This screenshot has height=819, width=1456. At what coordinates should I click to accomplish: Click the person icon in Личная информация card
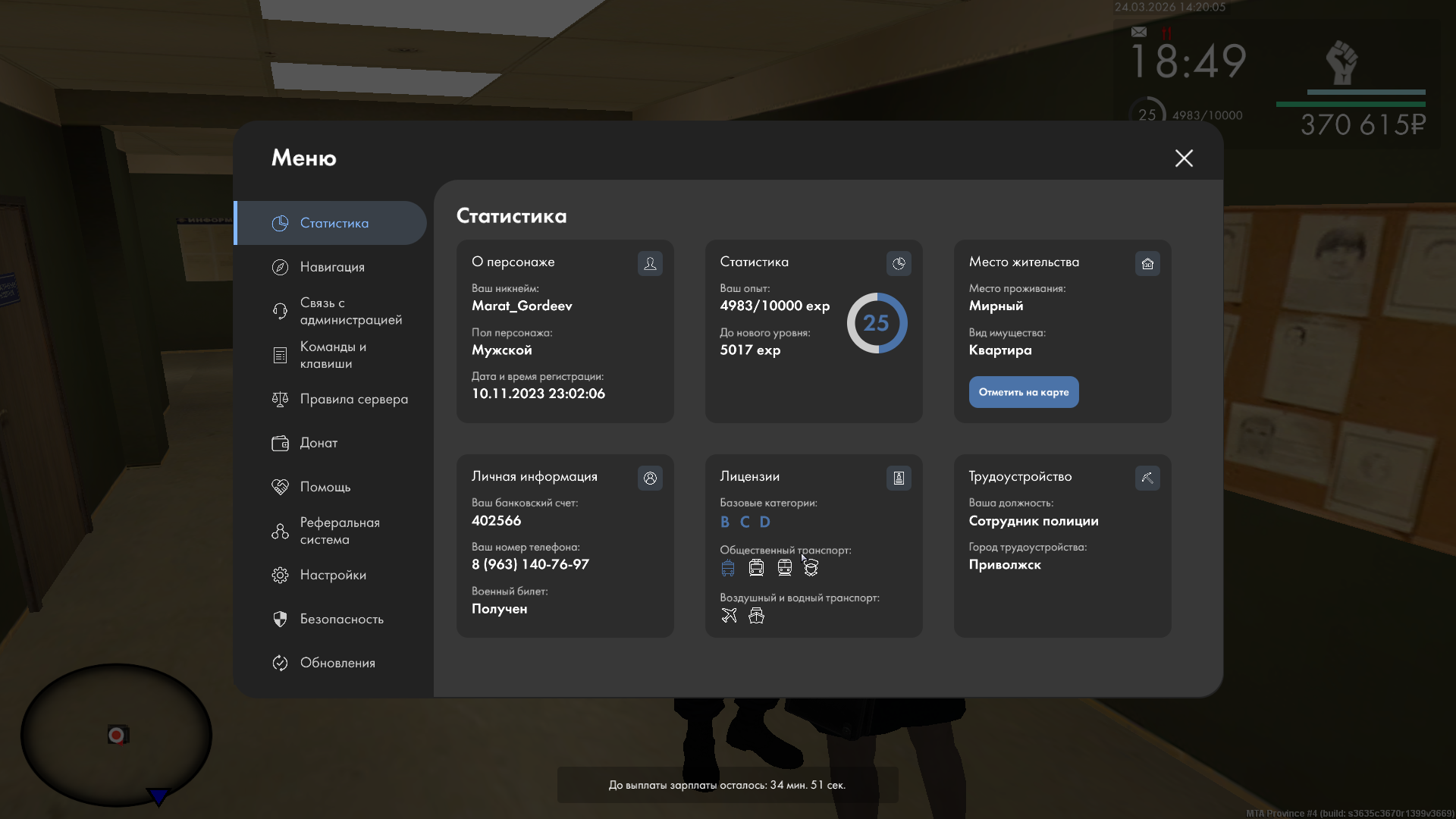coord(650,478)
